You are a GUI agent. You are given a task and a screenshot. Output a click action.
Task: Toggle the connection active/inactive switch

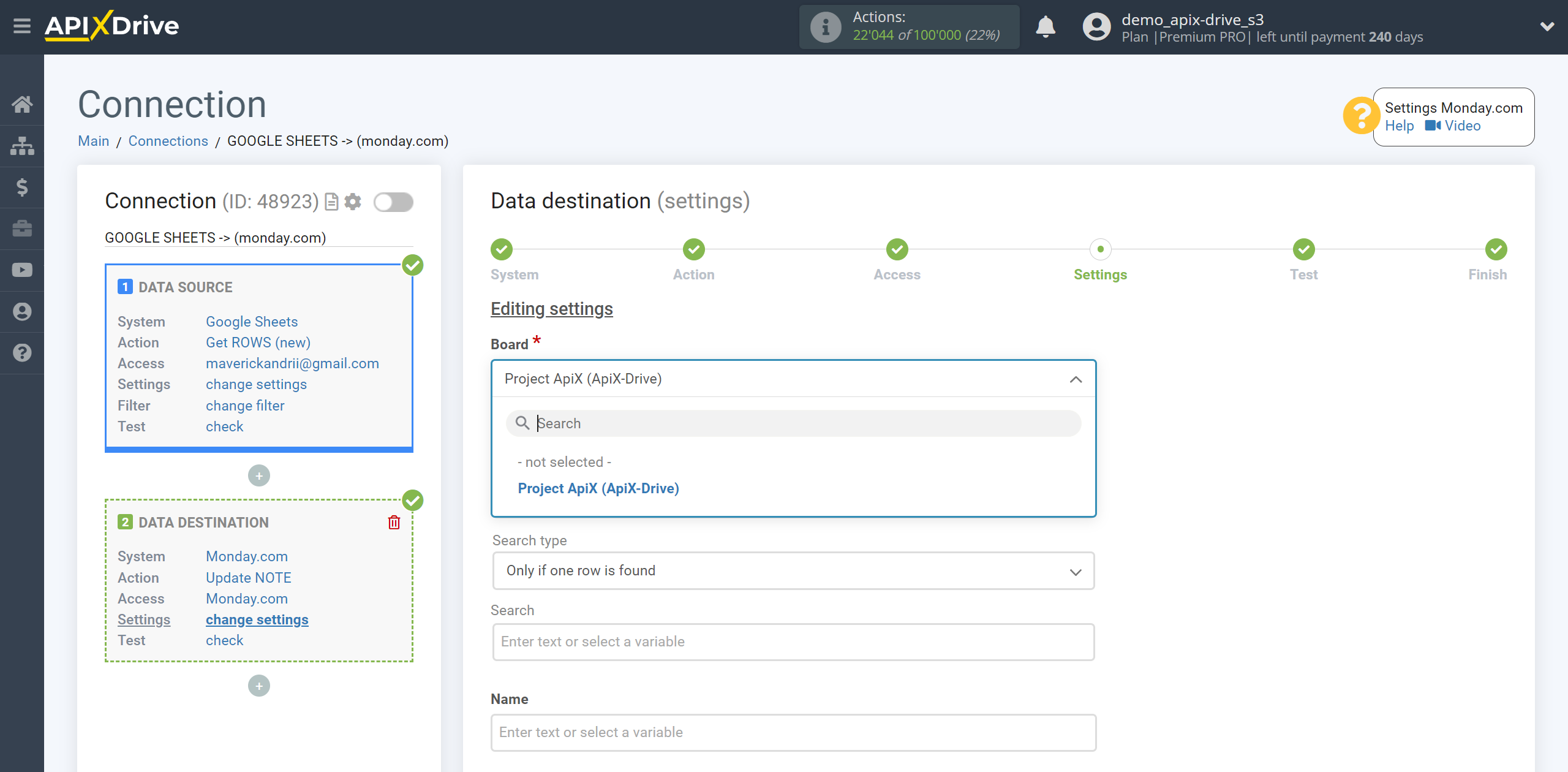(393, 201)
